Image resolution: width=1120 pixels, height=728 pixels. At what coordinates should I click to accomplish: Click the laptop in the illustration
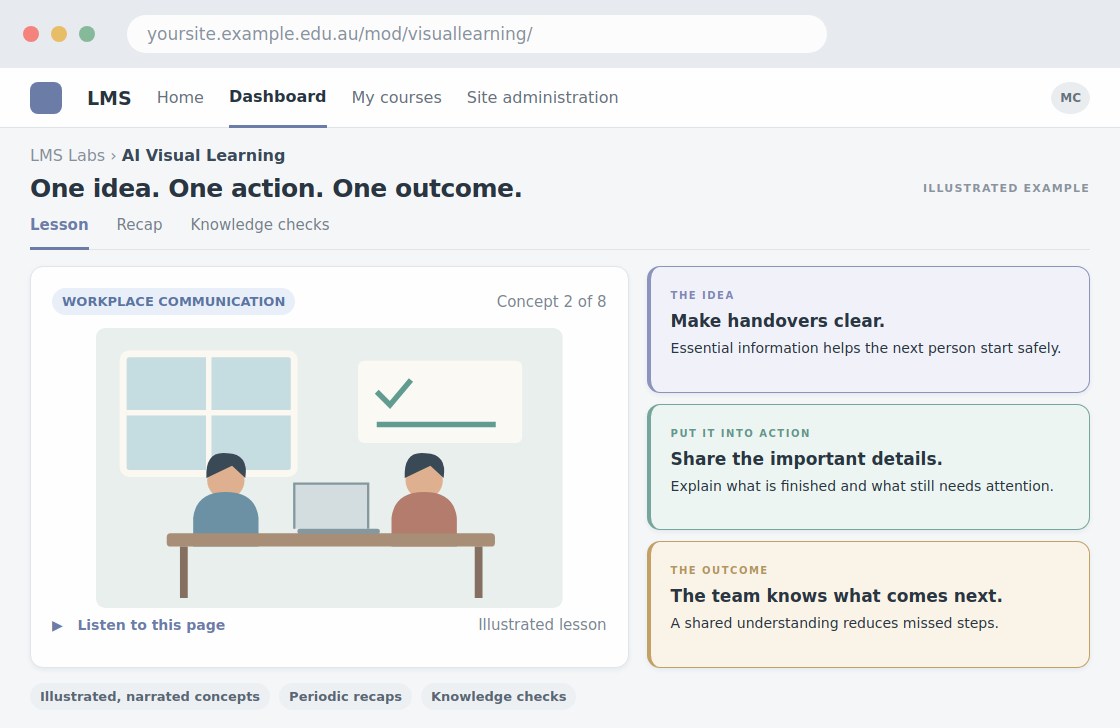coord(334,508)
